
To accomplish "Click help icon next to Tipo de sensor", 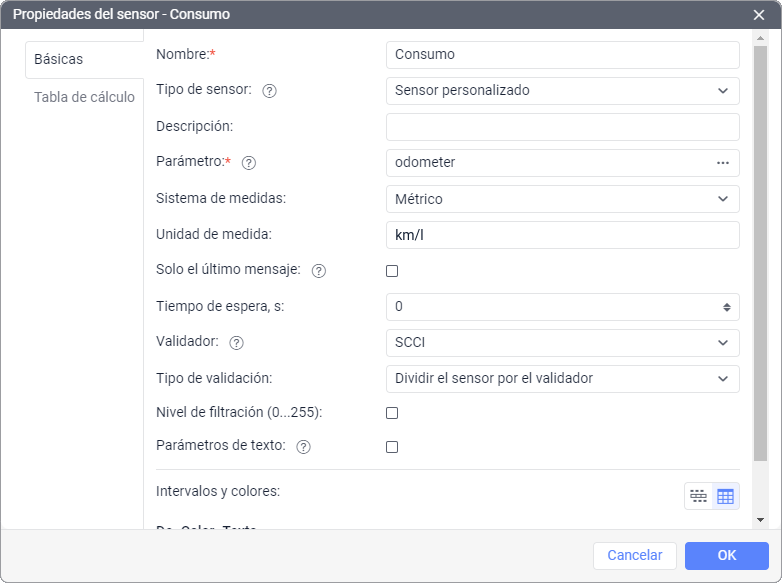I will [269, 91].
